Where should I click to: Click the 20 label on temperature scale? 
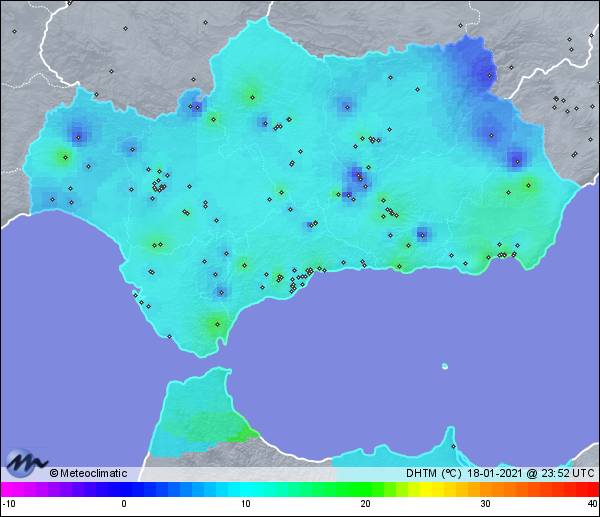[365, 504]
